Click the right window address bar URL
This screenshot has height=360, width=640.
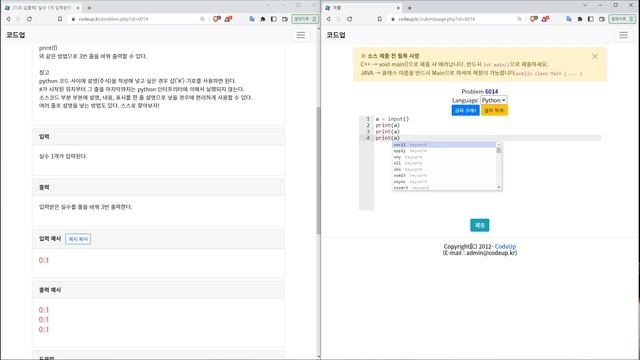[436, 19]
